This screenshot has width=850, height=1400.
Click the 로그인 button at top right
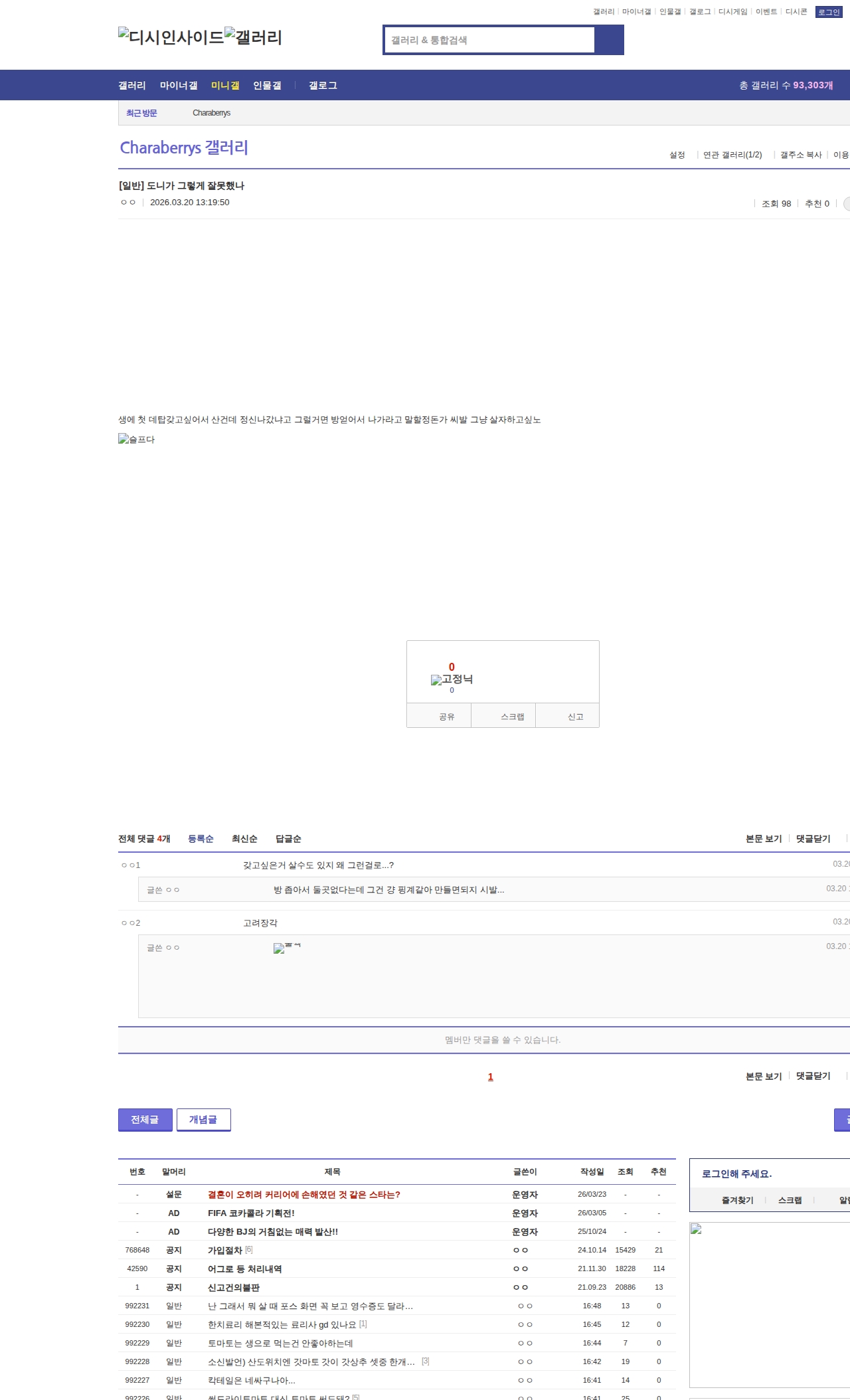(x=828, y=12)
